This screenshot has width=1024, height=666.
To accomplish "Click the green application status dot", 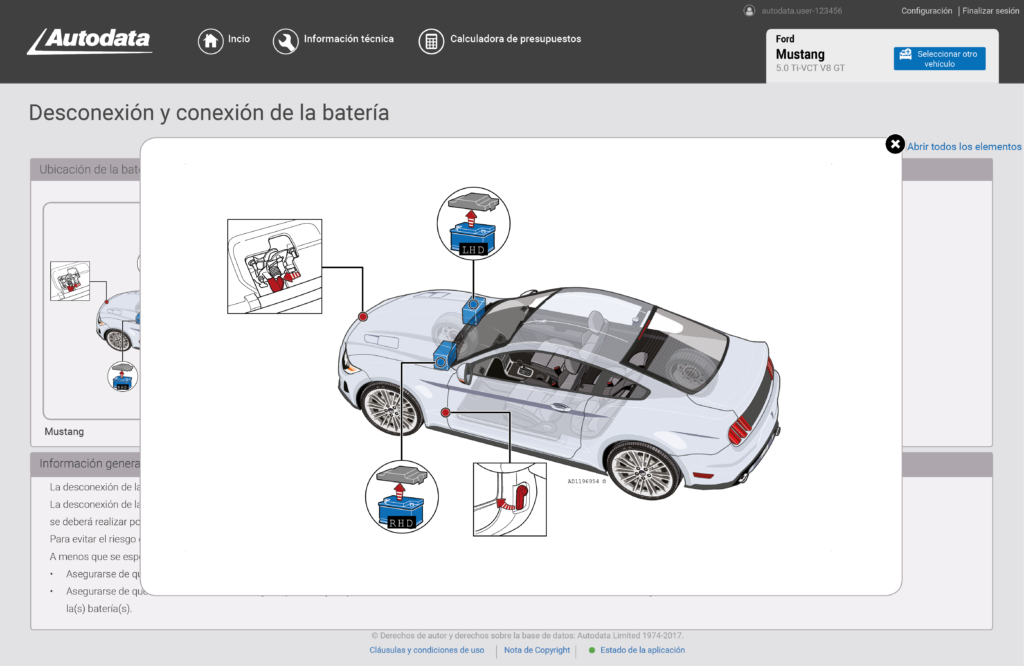I will tap(592, 650).
